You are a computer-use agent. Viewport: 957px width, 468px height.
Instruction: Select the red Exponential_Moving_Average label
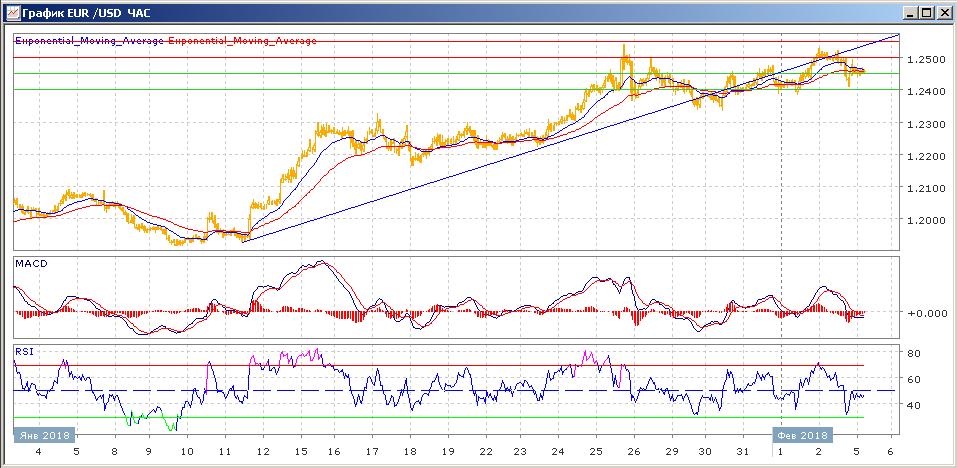point(242,41)
